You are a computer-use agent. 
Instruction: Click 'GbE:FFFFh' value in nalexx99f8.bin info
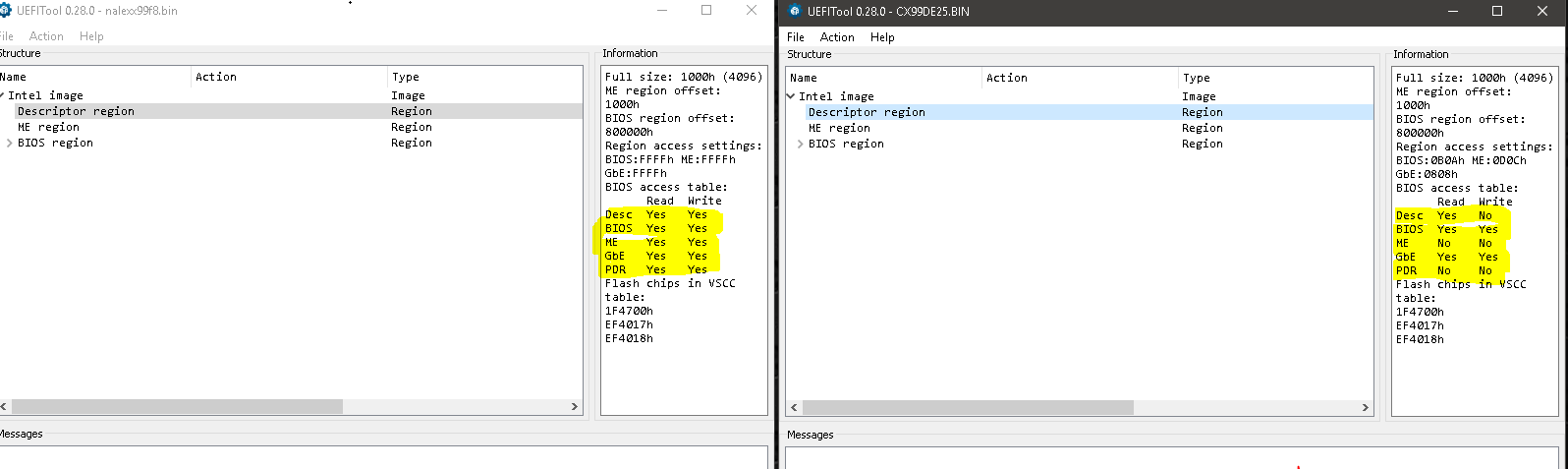(x=636, y=173)
